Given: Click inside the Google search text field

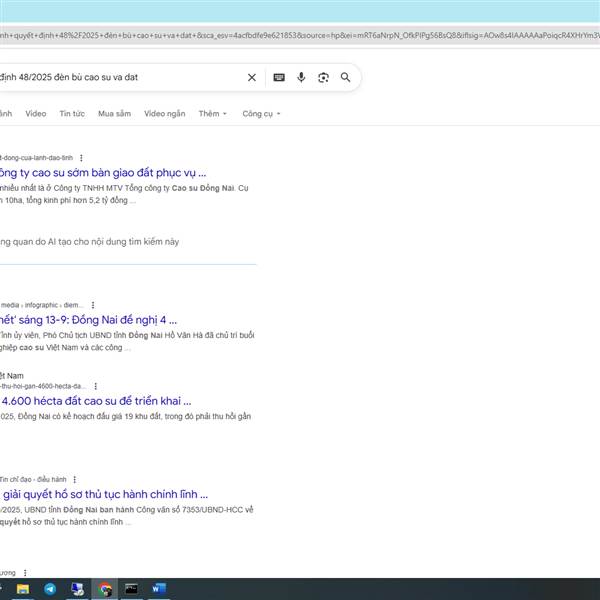Looking at the screenshot, I should (x=120, y=77).
